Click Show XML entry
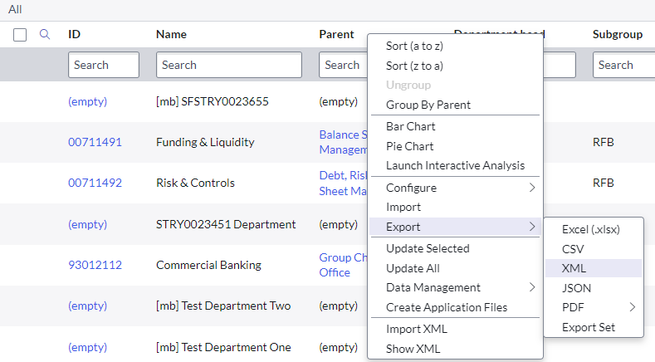Viewport: 655px width, 362px height. (x=413, y=349)
